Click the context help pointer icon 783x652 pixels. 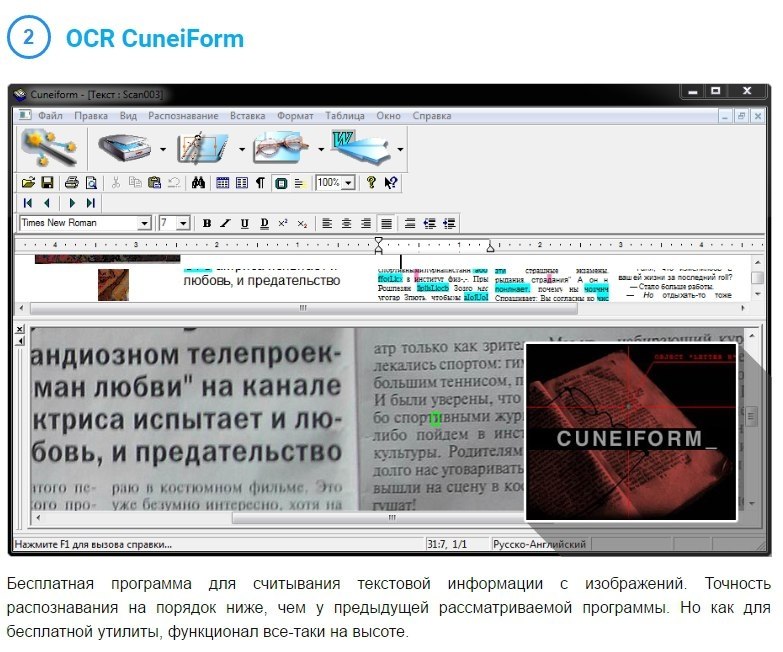[x=391, y=183]
